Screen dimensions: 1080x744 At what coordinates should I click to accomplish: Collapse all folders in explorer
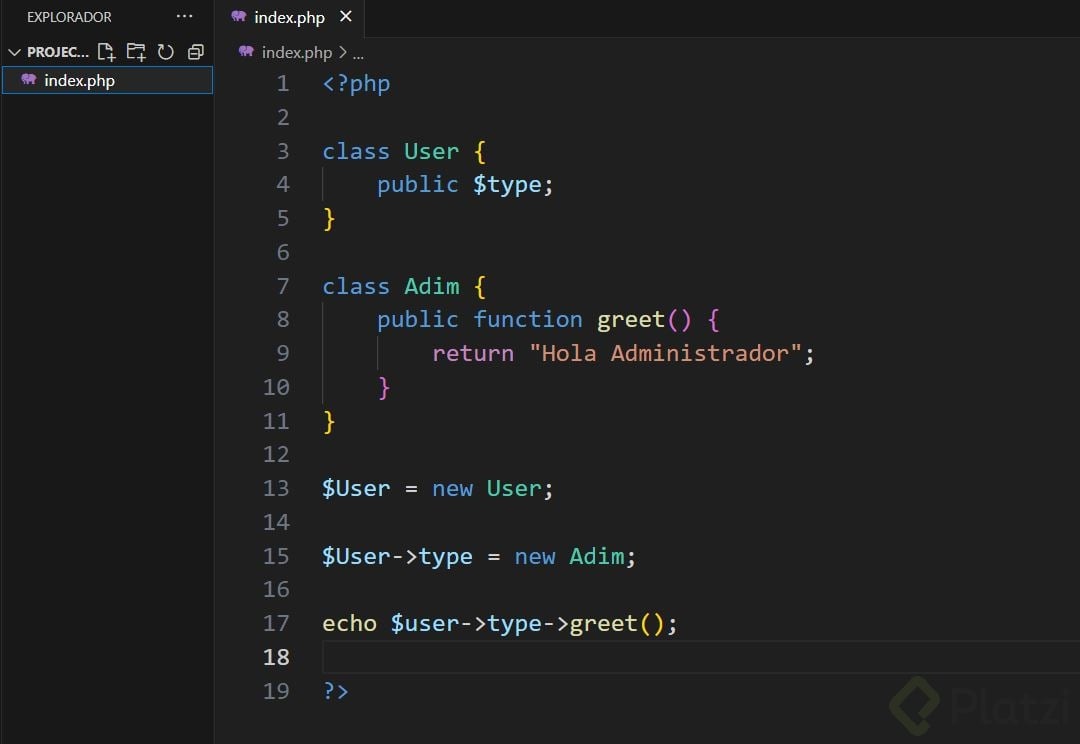pos(196,52)
